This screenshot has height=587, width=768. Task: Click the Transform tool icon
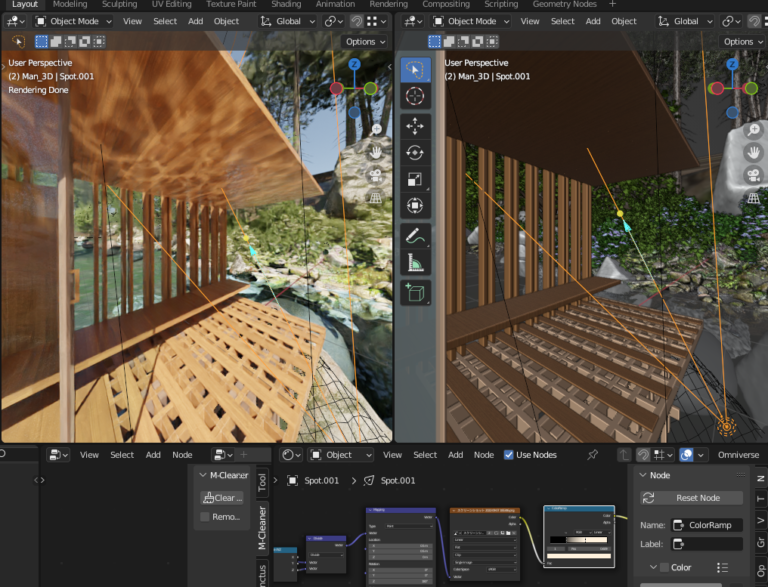pos(415,207)
